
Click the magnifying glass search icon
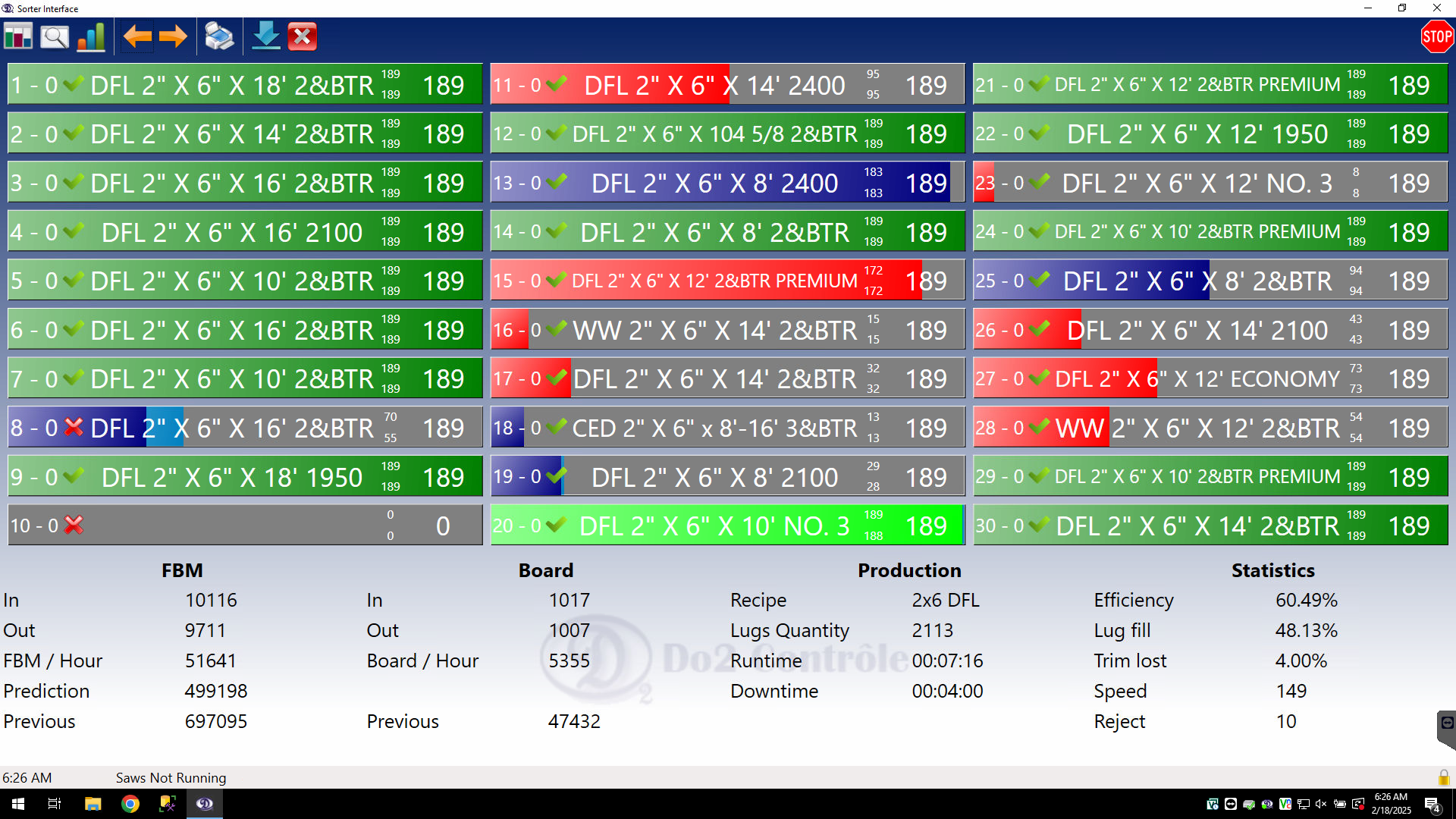(55, 36)
